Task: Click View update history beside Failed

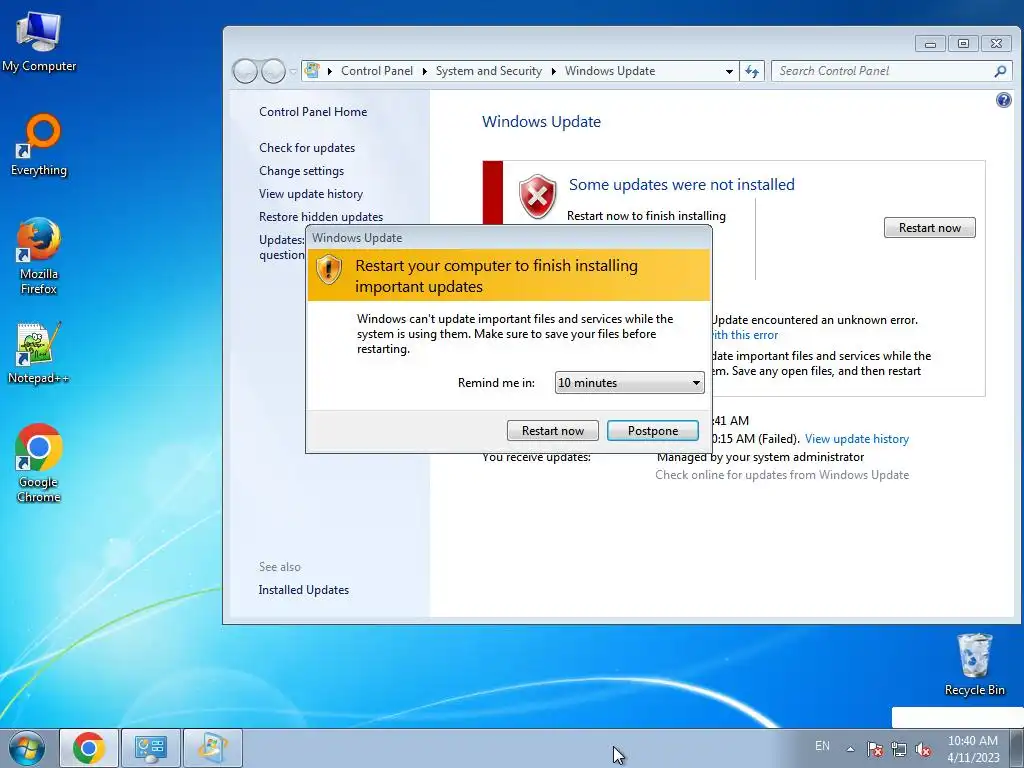Action: [857, 439]
